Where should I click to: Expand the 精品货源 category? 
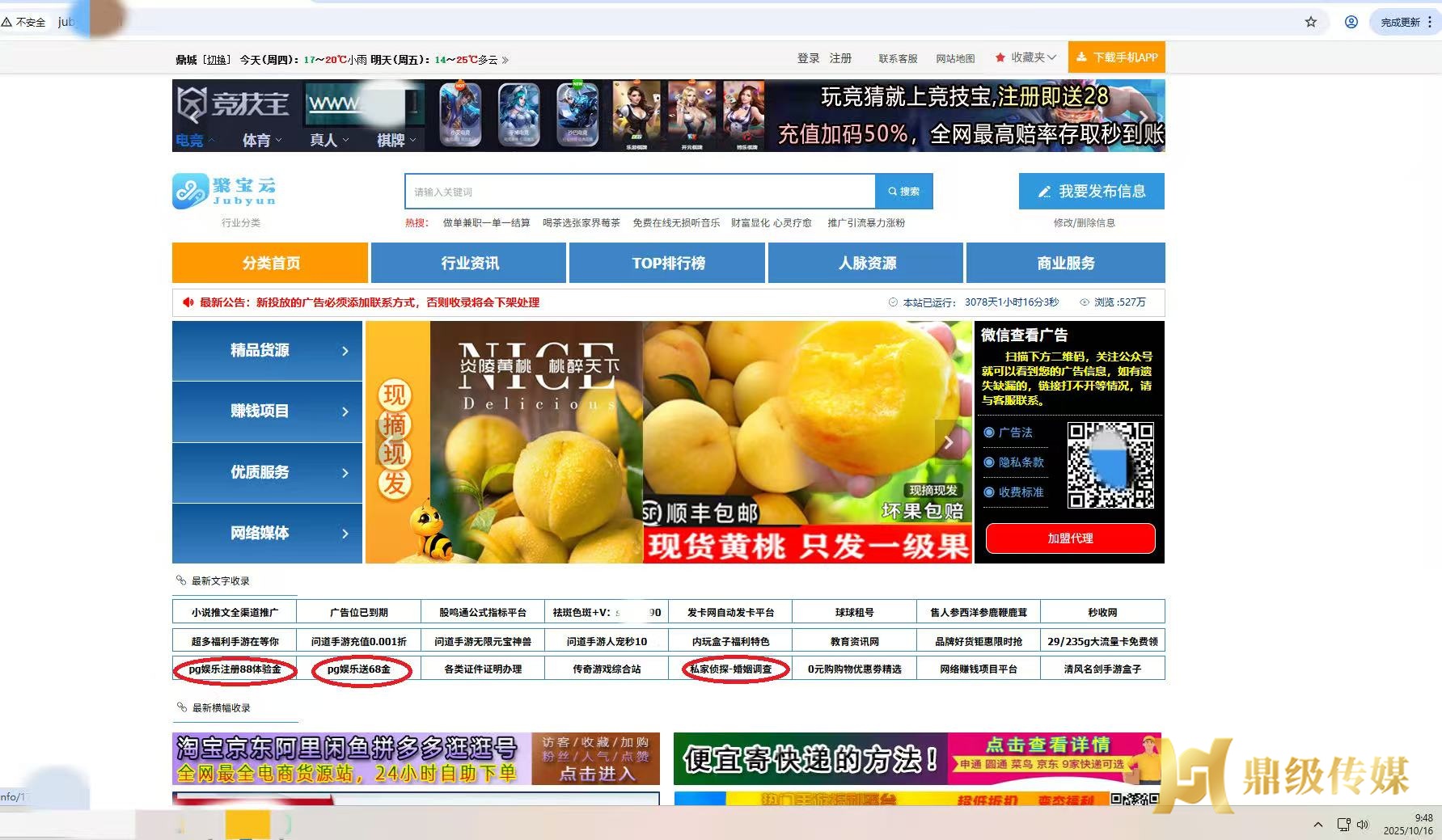pos(267,351)
